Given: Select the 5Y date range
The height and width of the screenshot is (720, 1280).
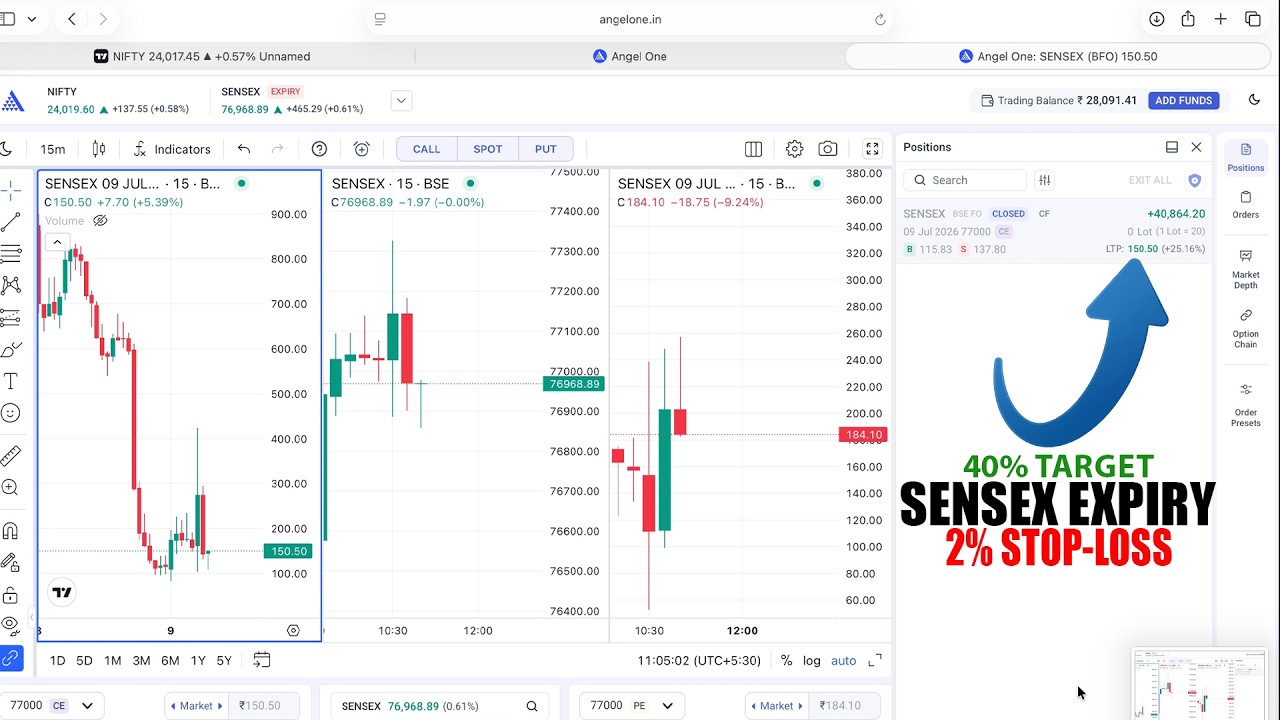Looking at the screenshot, I should tap(224, 660).
